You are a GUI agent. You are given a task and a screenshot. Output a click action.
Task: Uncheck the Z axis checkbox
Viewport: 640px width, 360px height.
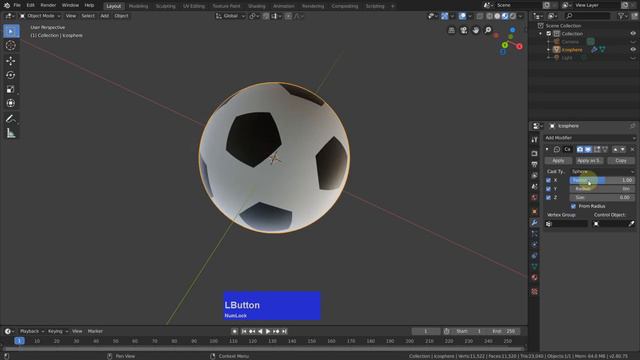tap(549, 198)
